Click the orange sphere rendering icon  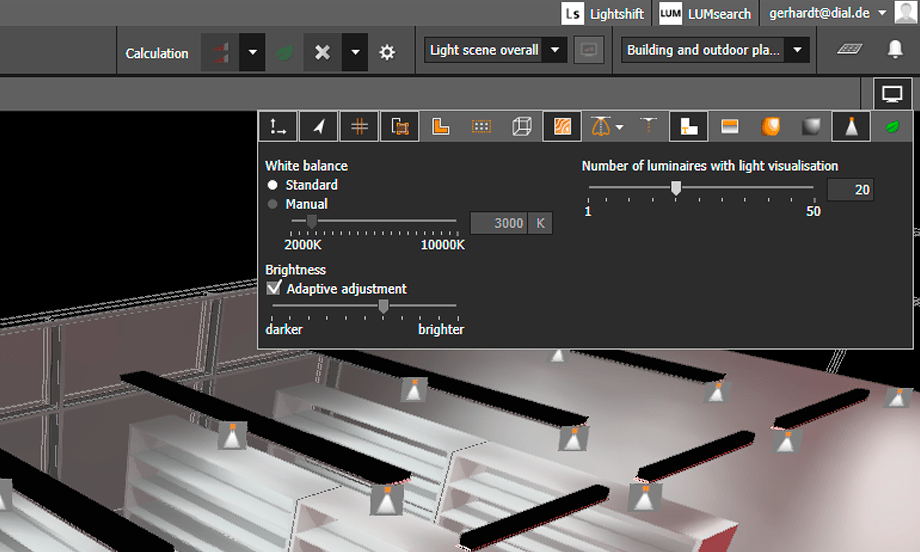[x=770, y=127]
